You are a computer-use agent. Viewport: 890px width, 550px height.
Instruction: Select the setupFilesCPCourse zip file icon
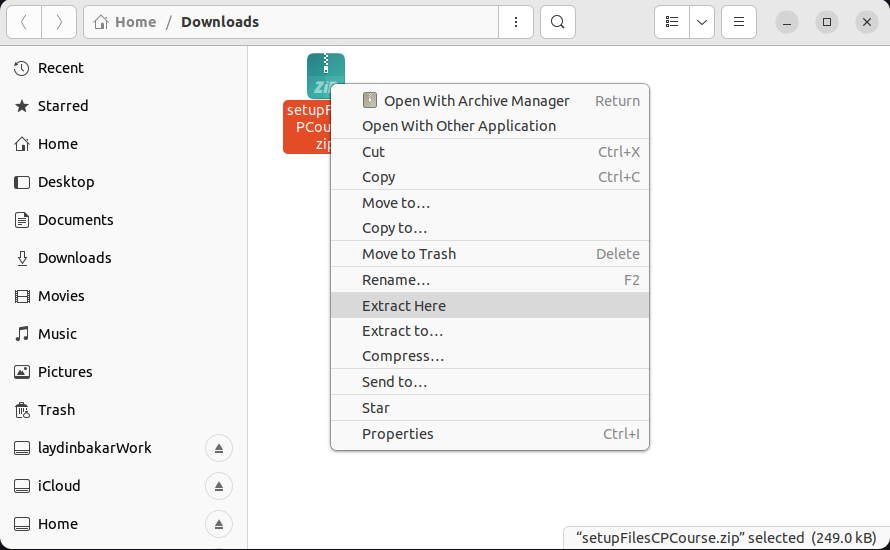point(324,76)
